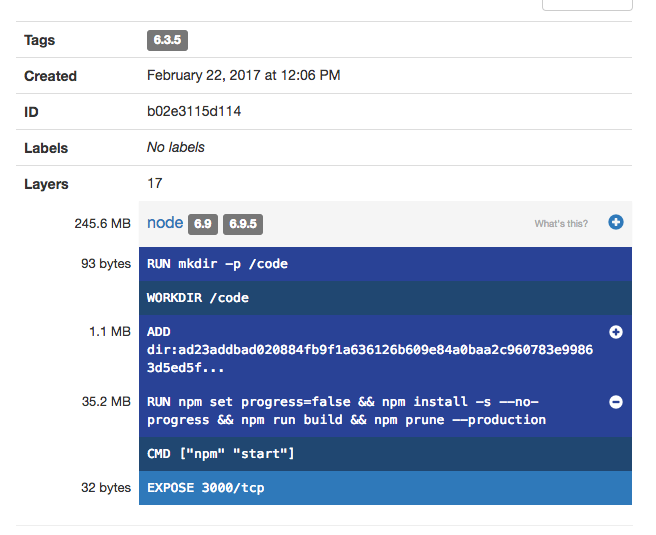Click the 32 bytes size value
The height and width of the screenshot is (535, 656).
(106, 487)
